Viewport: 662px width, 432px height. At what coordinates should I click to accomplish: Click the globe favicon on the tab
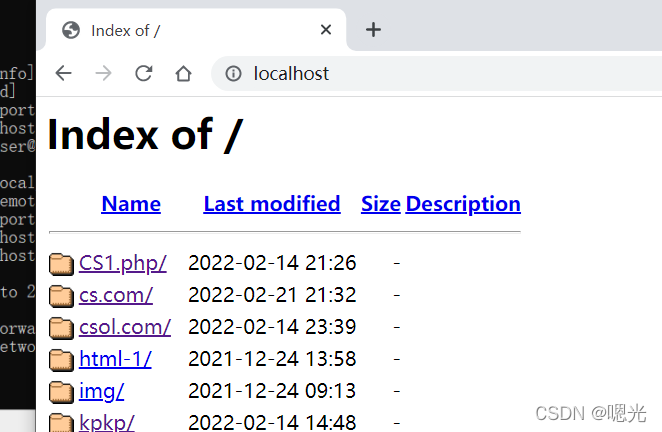71,30
